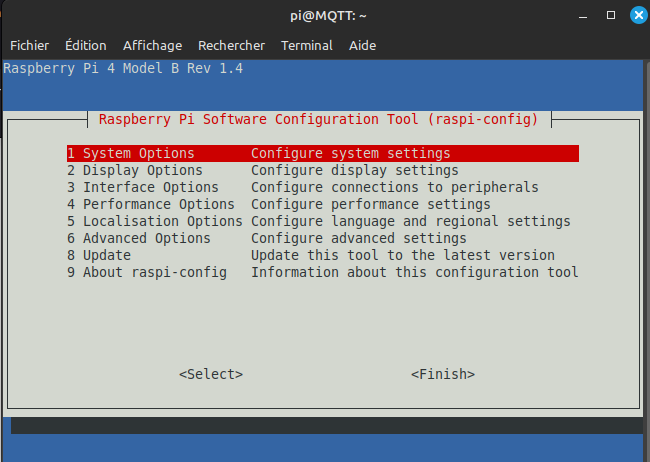The image size is (650, 462).
Task: Open the Édition menu
Action: point(85,45)
